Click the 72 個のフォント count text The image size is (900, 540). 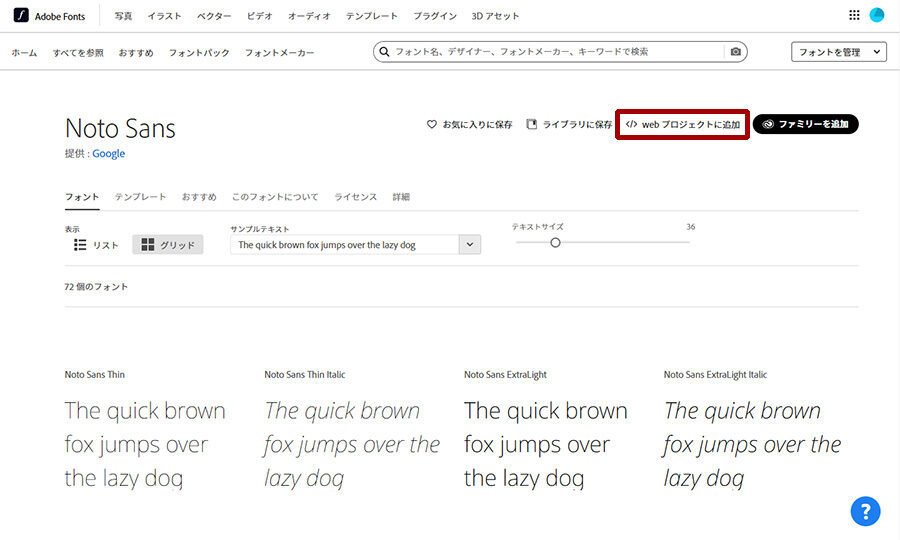[x=96, y=286]
